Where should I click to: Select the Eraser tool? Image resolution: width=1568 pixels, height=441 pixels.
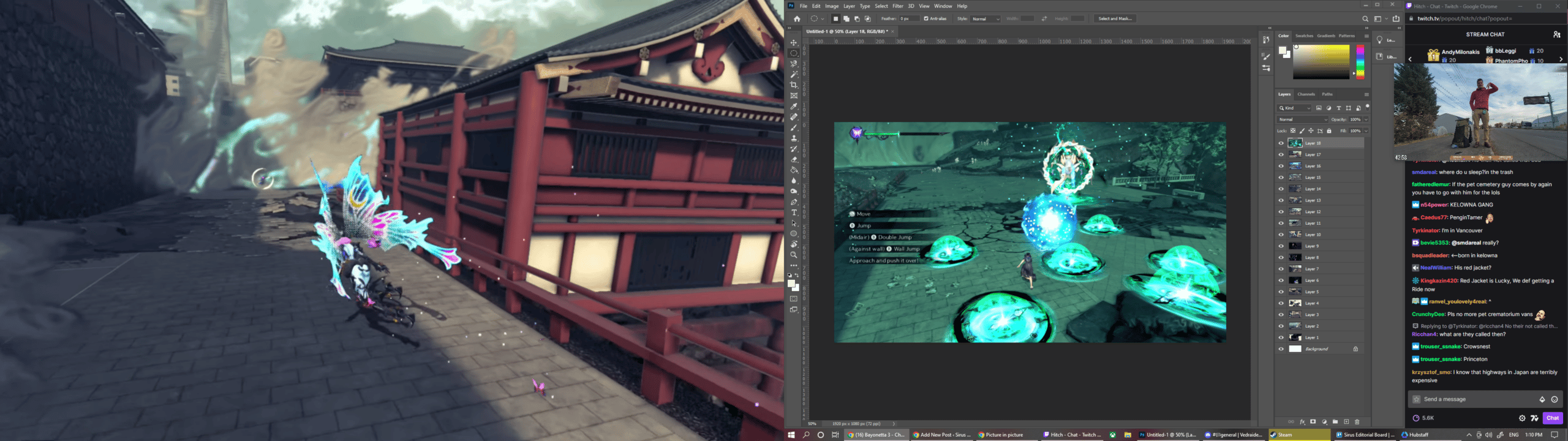[794, 159]
